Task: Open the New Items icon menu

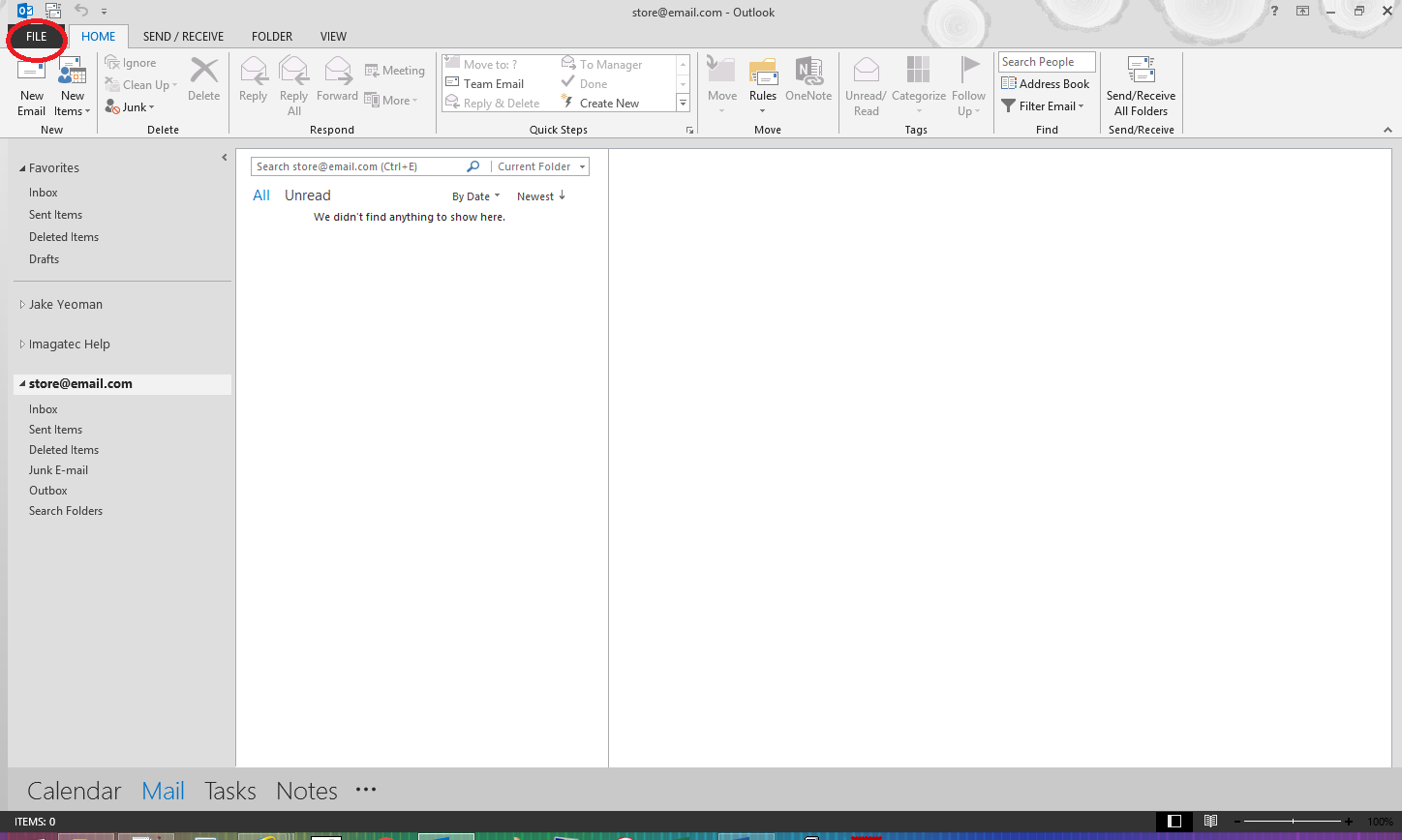Action: (73, 74)
